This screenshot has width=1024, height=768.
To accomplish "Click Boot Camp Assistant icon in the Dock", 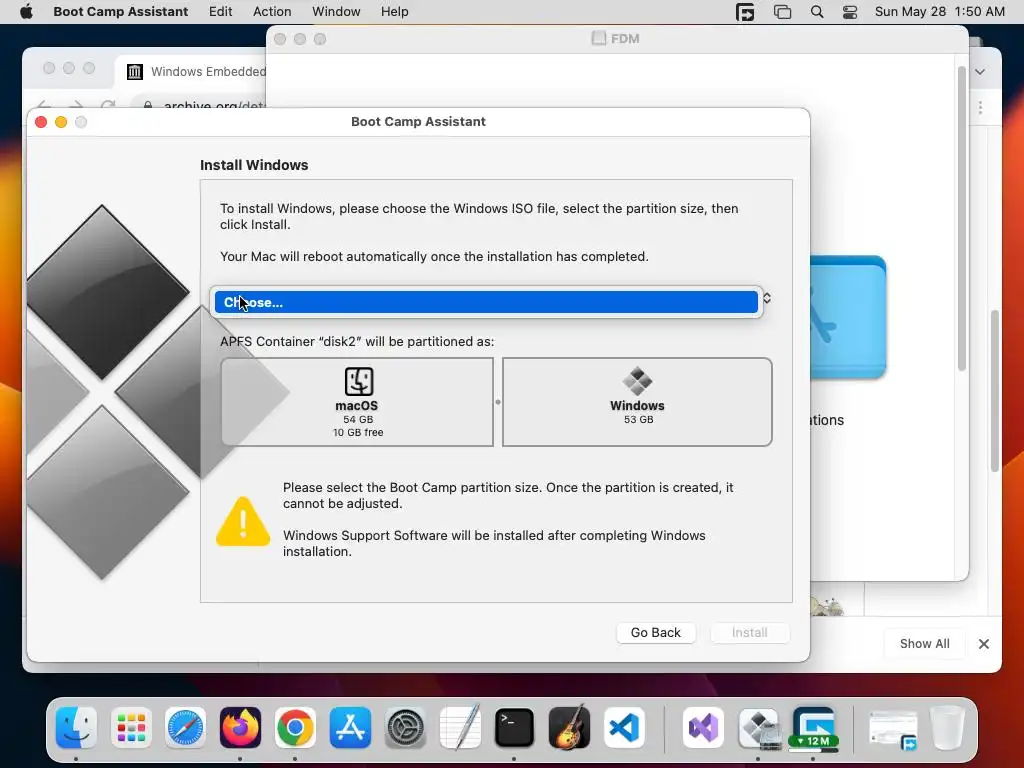I will click(758, 728).
